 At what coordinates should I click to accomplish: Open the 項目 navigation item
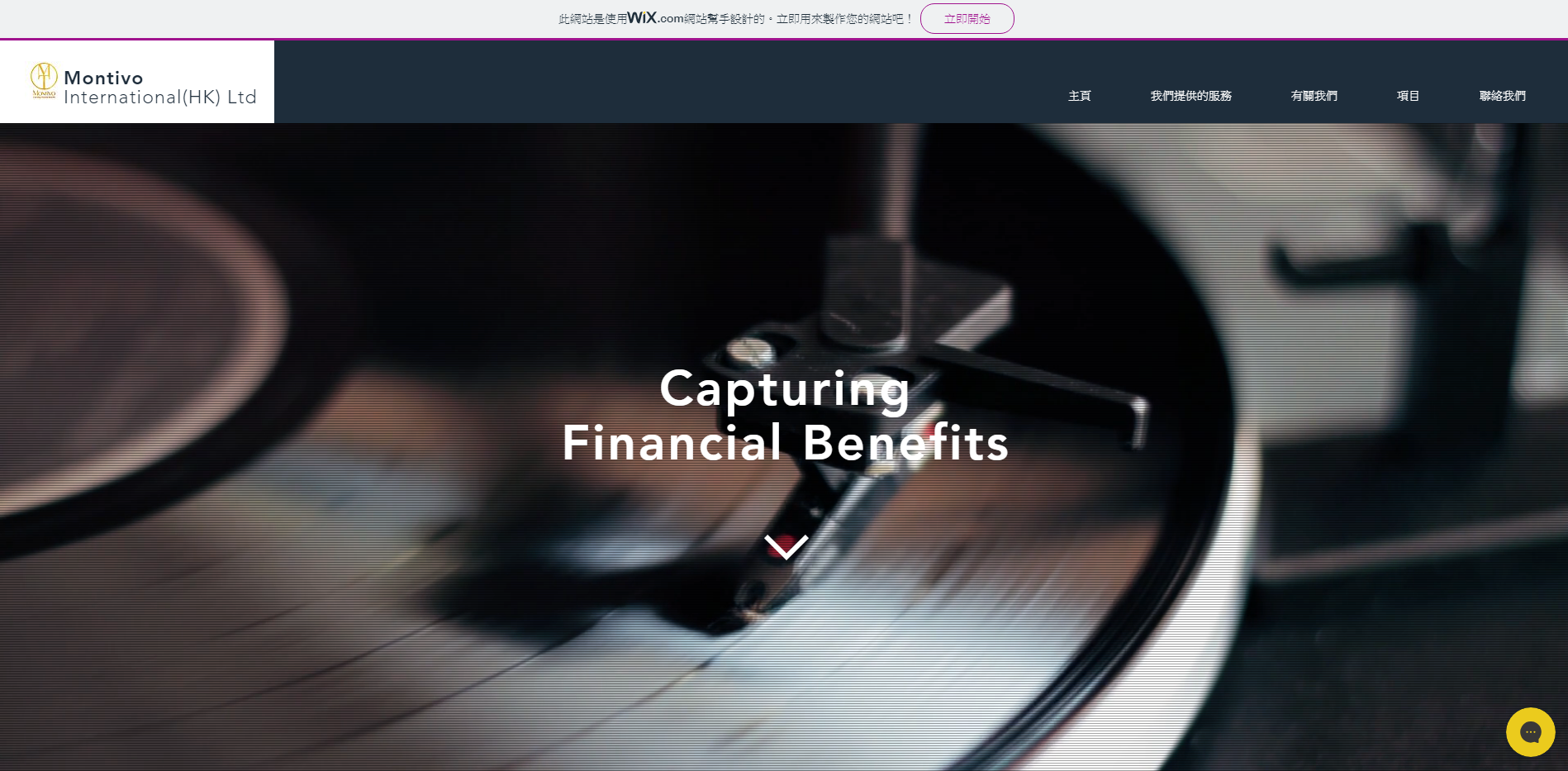click(1408, 96)
